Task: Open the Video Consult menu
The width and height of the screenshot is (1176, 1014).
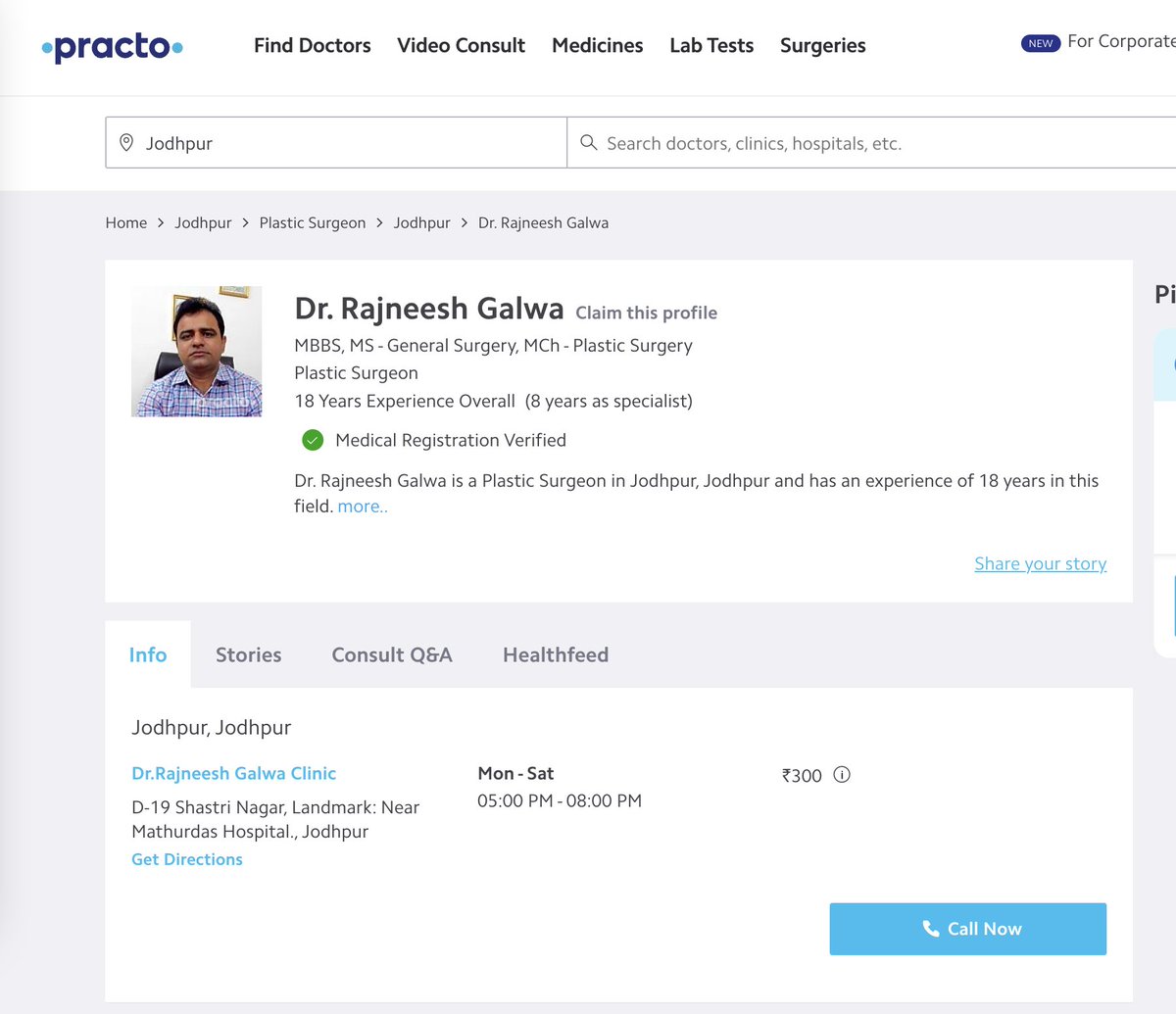Action: pos(461,45)
